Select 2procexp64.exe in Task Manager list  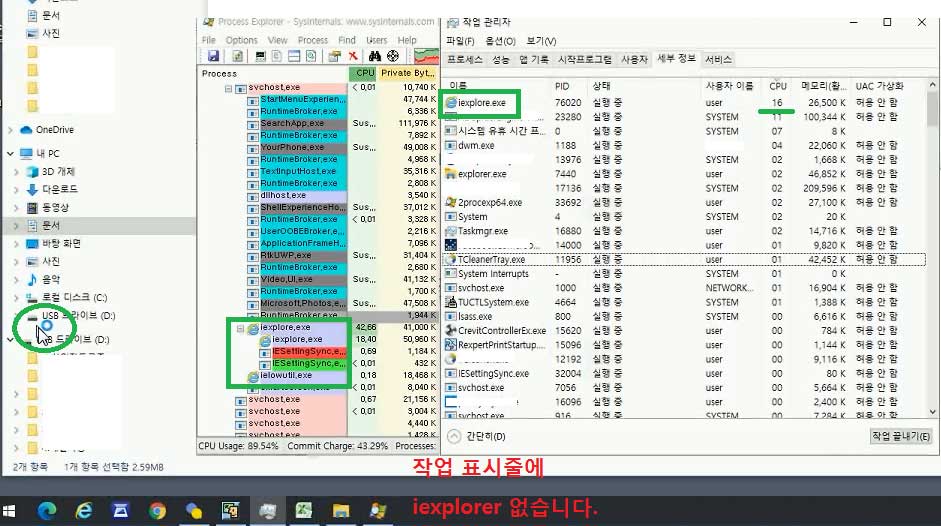point(684,202)
